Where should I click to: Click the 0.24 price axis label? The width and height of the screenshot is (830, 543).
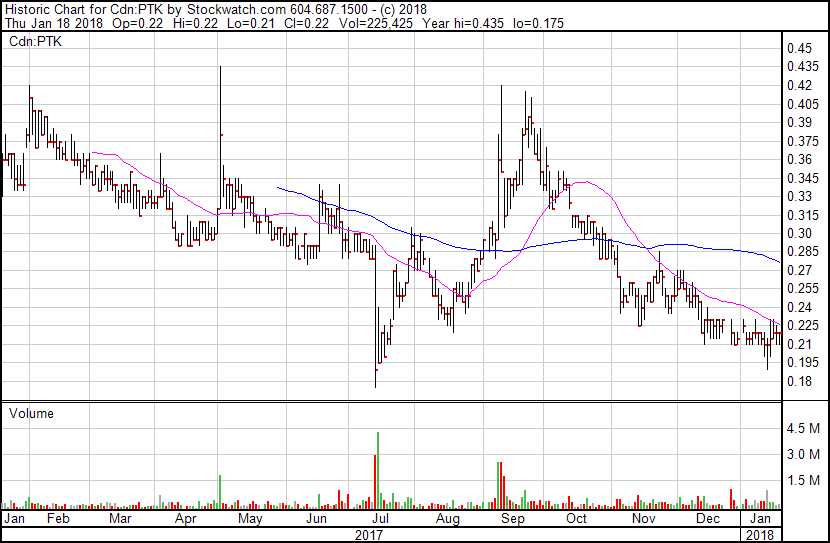799,307
